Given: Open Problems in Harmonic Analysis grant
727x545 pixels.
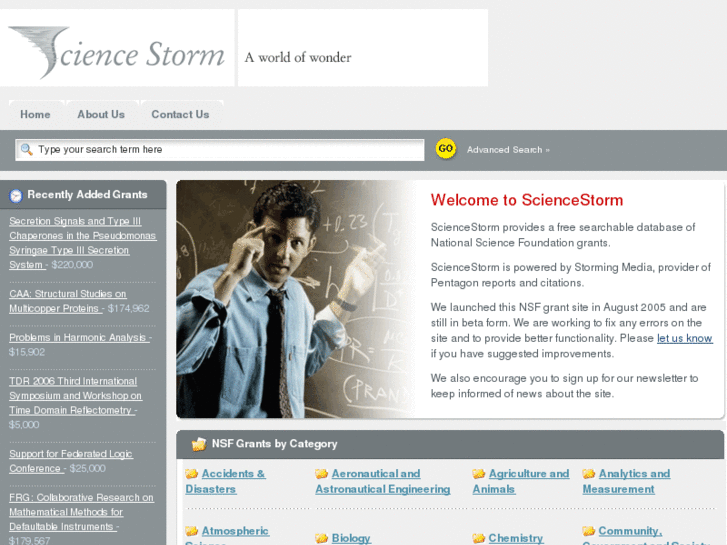Looking at the screenshot, I should point(80,338).
